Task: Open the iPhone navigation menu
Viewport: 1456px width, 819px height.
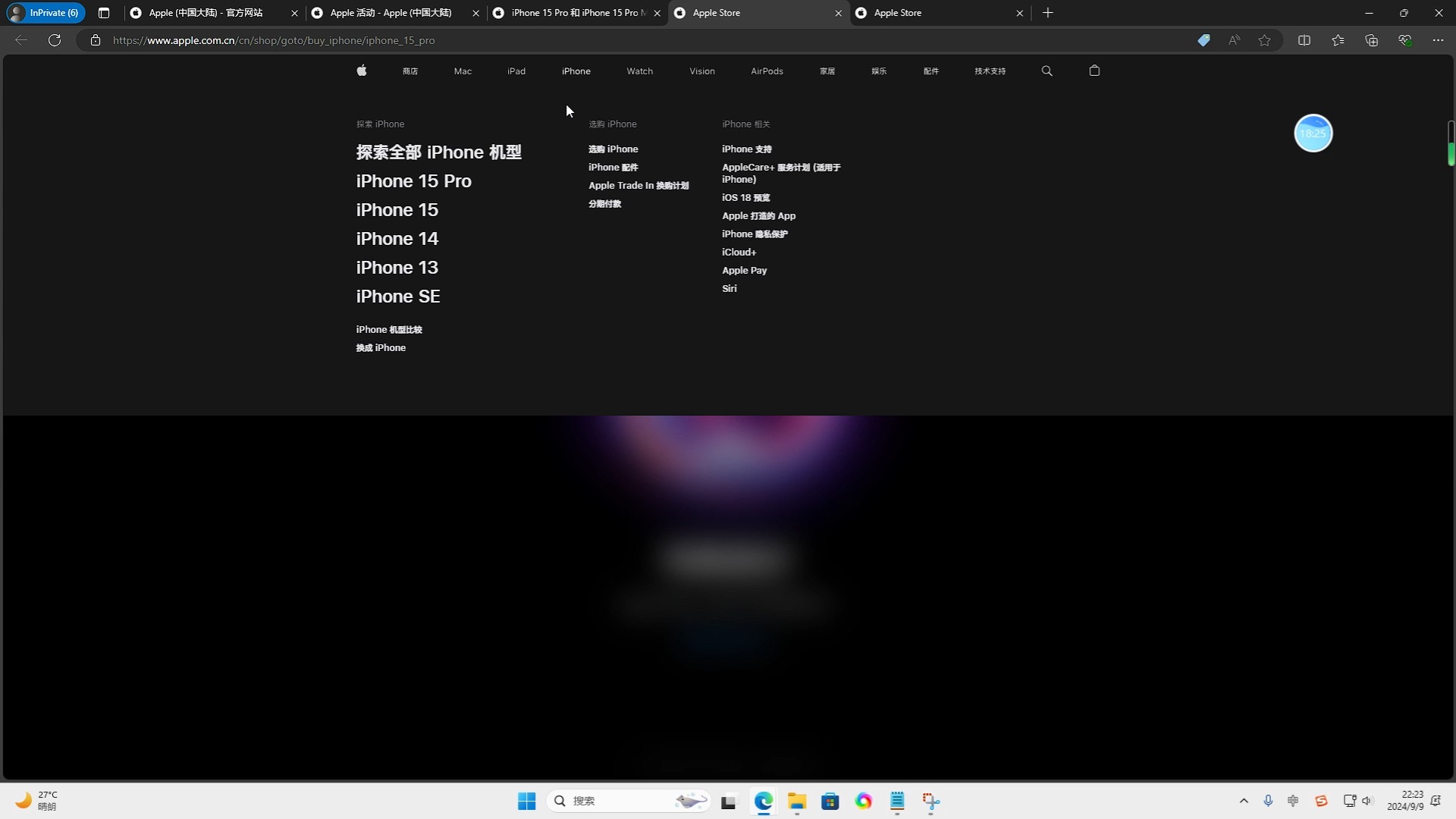Action: pyautogui.click(x=576, y=71)
